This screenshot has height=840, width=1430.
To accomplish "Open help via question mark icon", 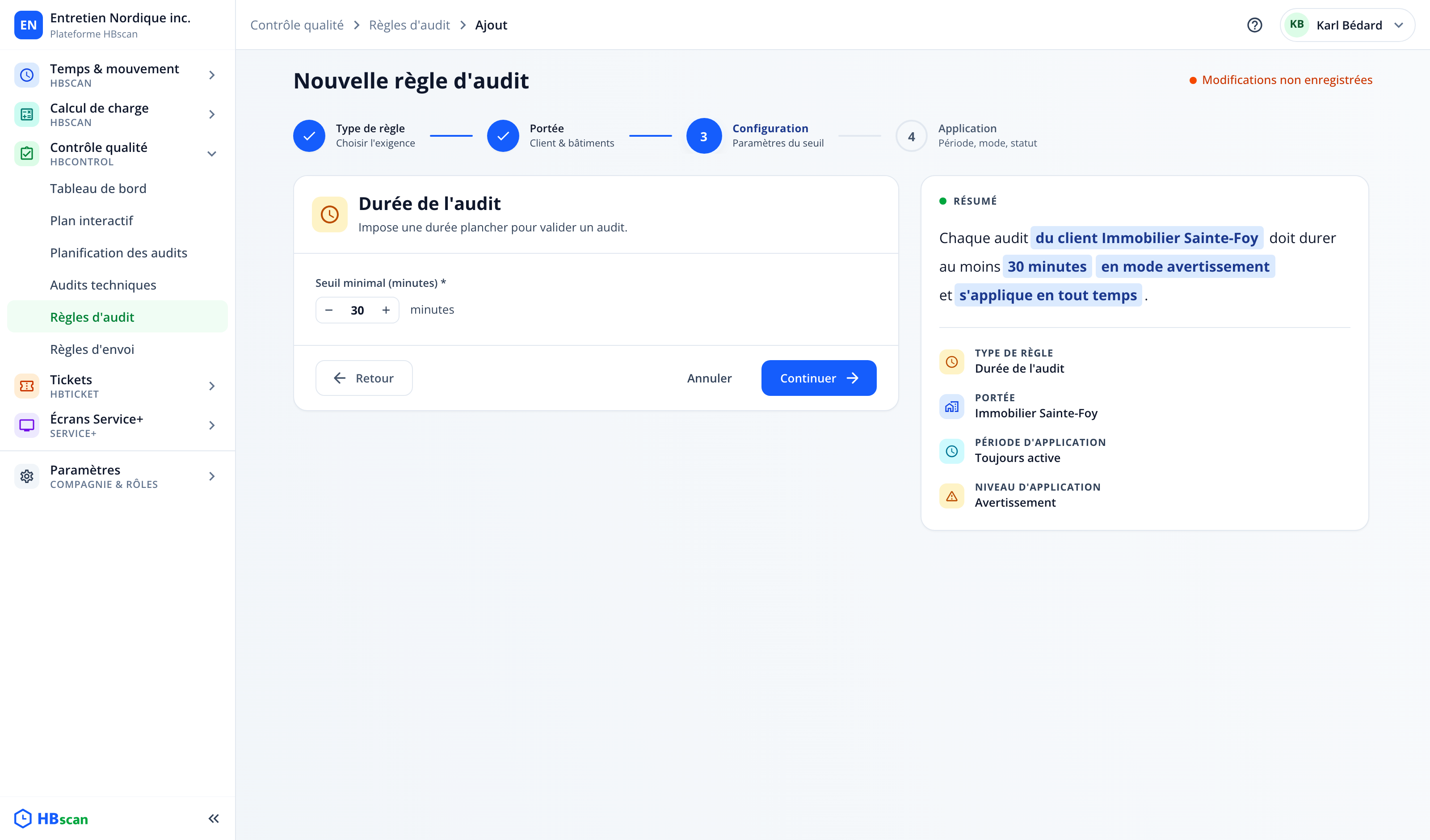I will pyautogui.click(x=1254, y=25).
